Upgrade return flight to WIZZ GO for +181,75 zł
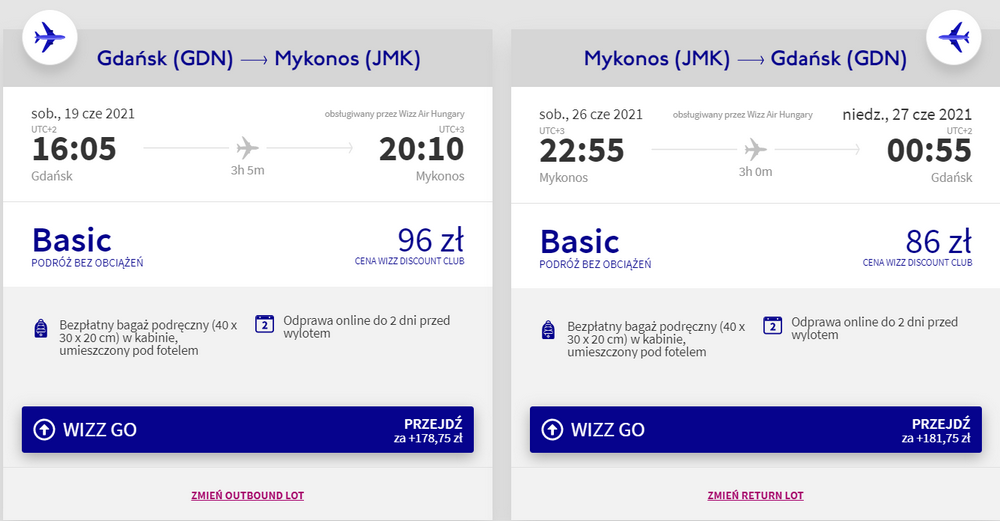1000x521 pixels. (756, 429)
